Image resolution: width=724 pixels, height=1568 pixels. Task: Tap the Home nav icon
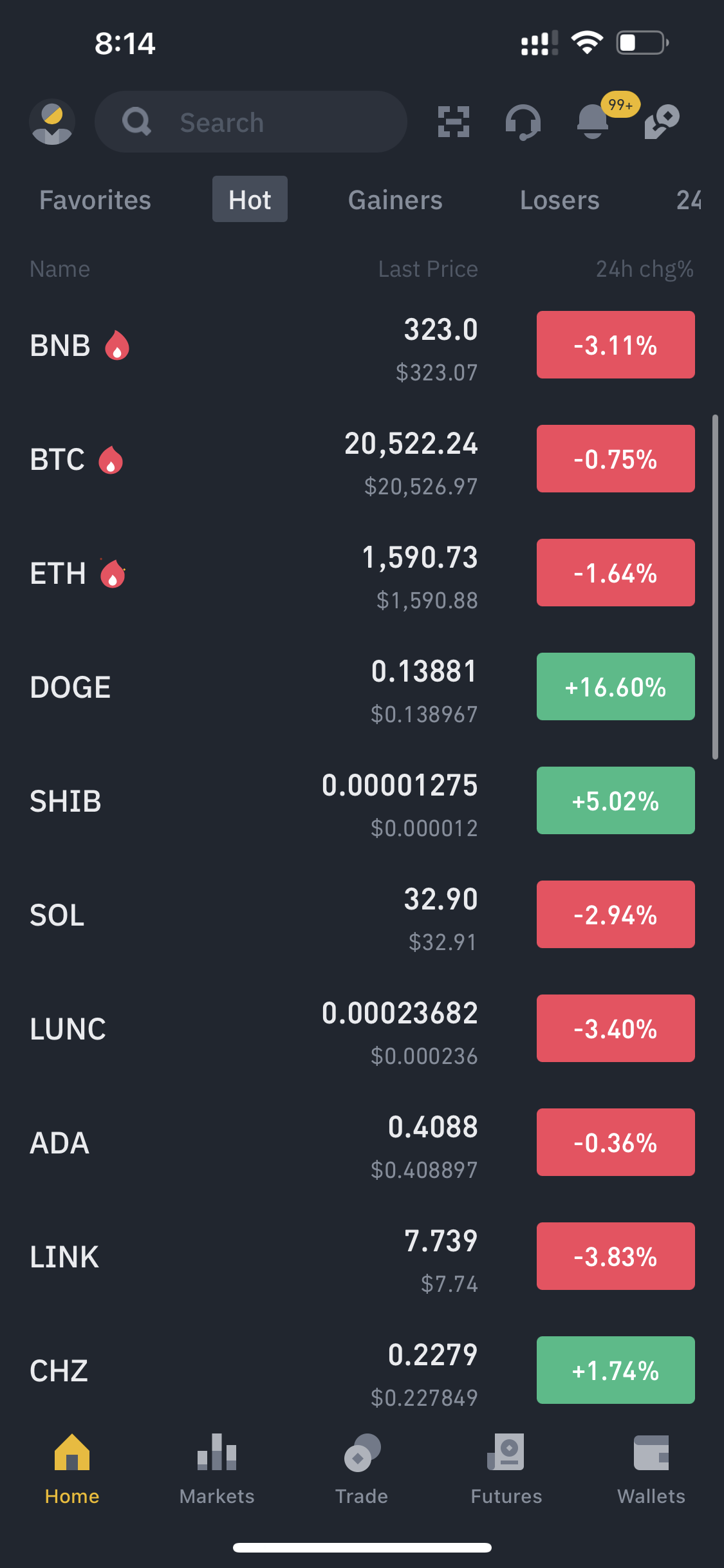[72, 1453]
